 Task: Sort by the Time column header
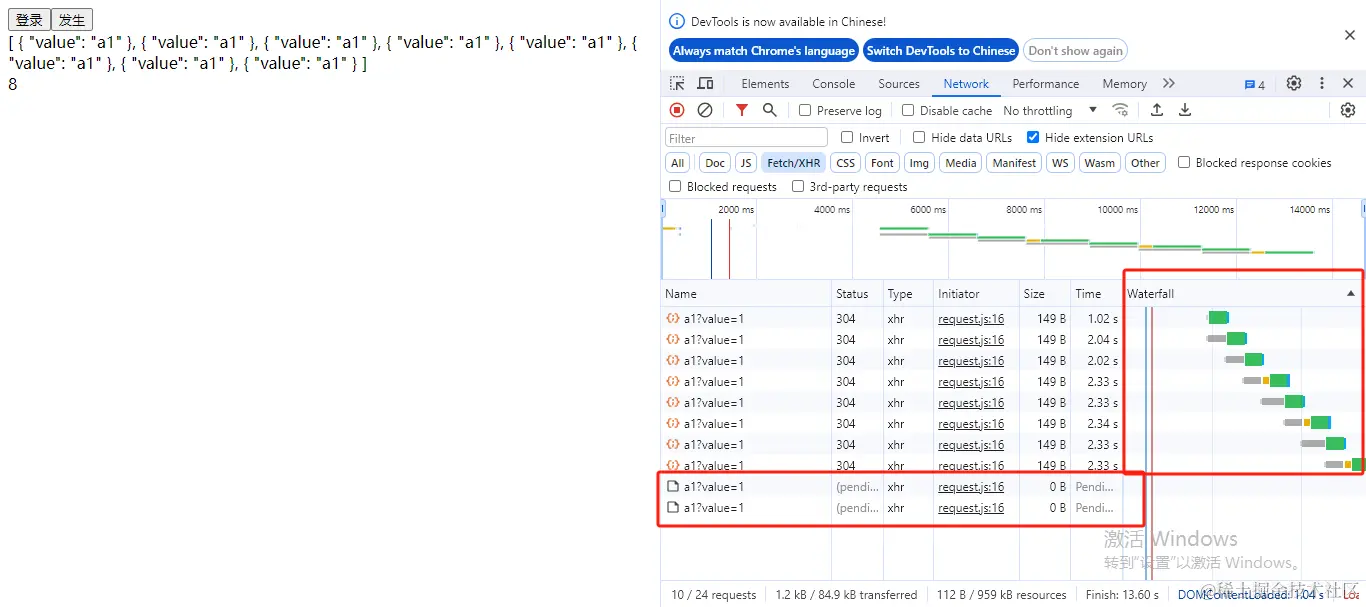1096,294
